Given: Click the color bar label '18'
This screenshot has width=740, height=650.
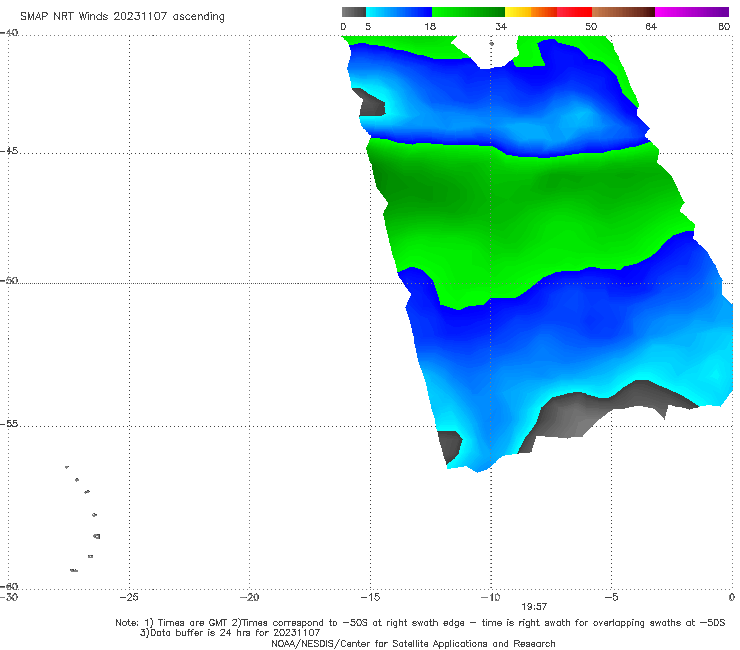Looking at the screenshot, I should tap(430, 26).
